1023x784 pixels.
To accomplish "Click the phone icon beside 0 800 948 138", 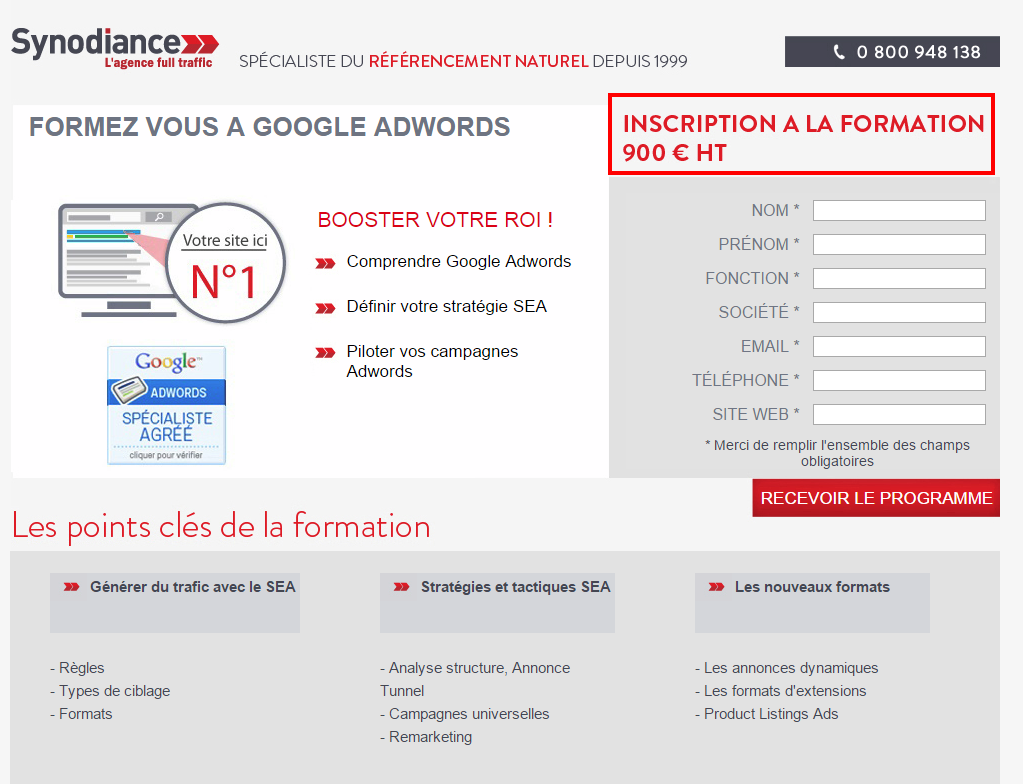I will (x=839, y=52).
